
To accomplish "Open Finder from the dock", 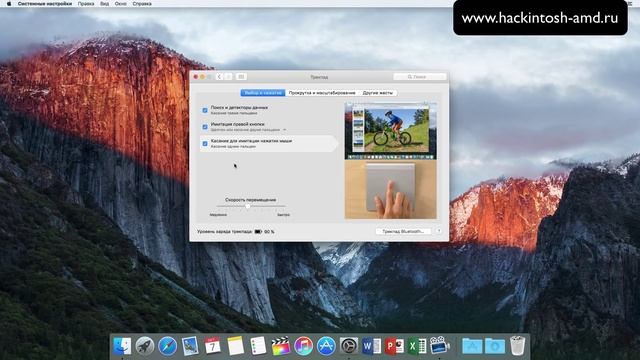I will 122,346.
